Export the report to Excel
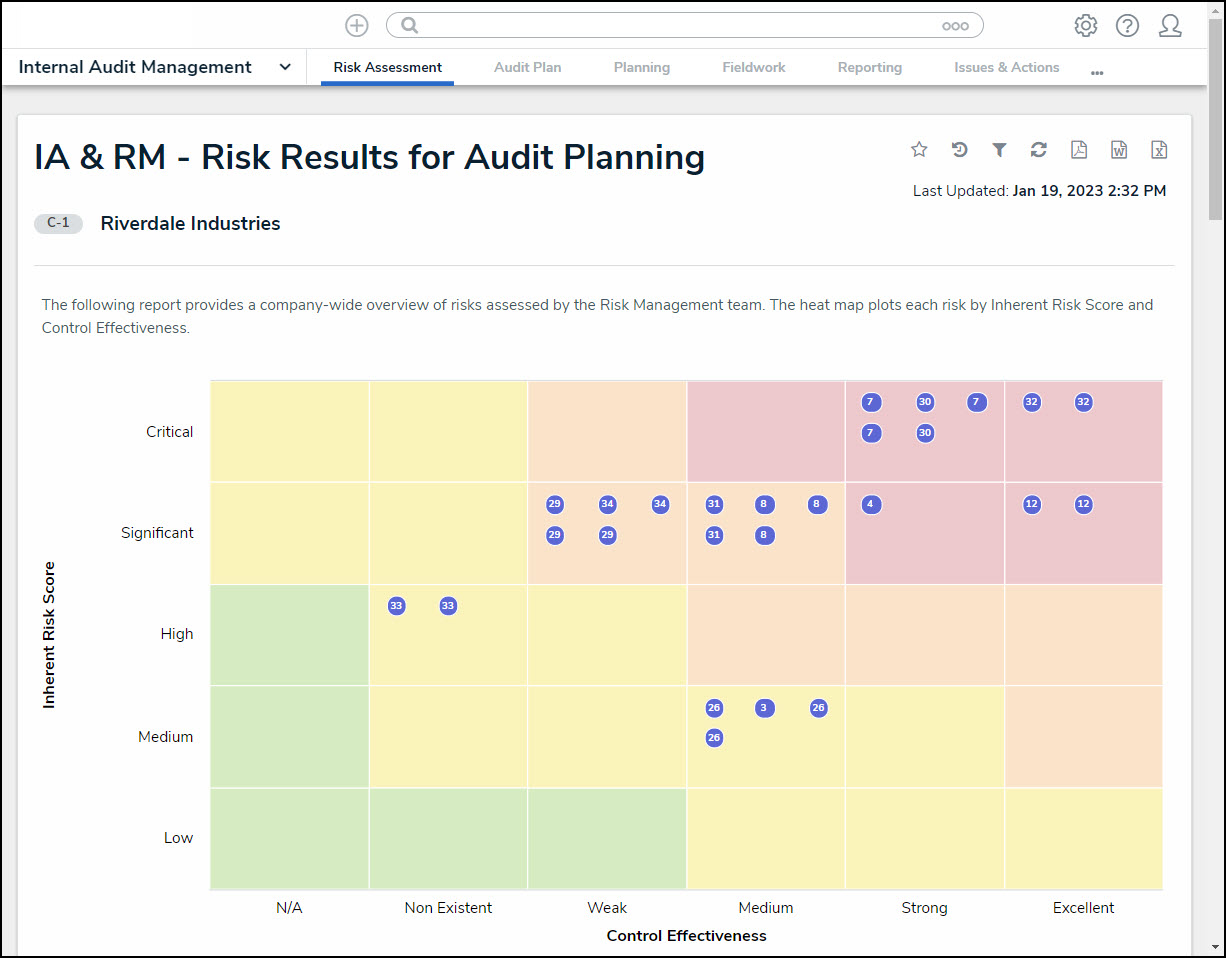The width and height of the screenshot is (1226, 958). click(x=1159, y=150)
